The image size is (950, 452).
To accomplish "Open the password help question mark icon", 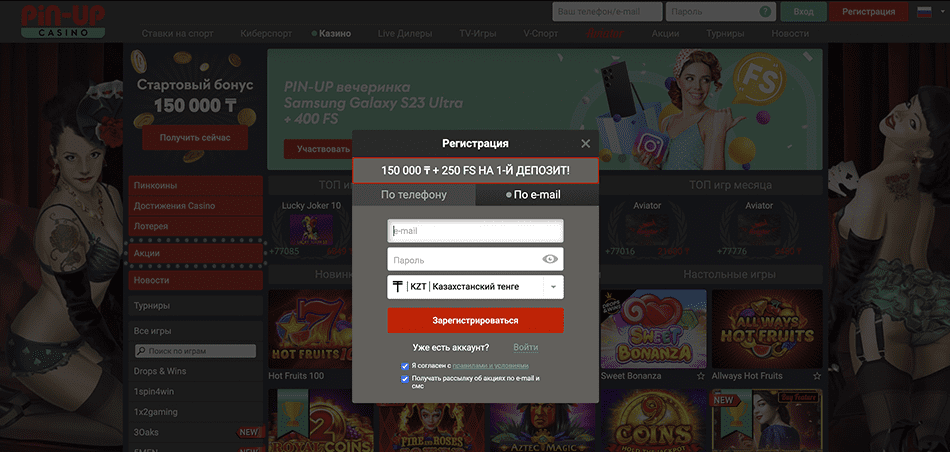I will click(x=766, y=12).
